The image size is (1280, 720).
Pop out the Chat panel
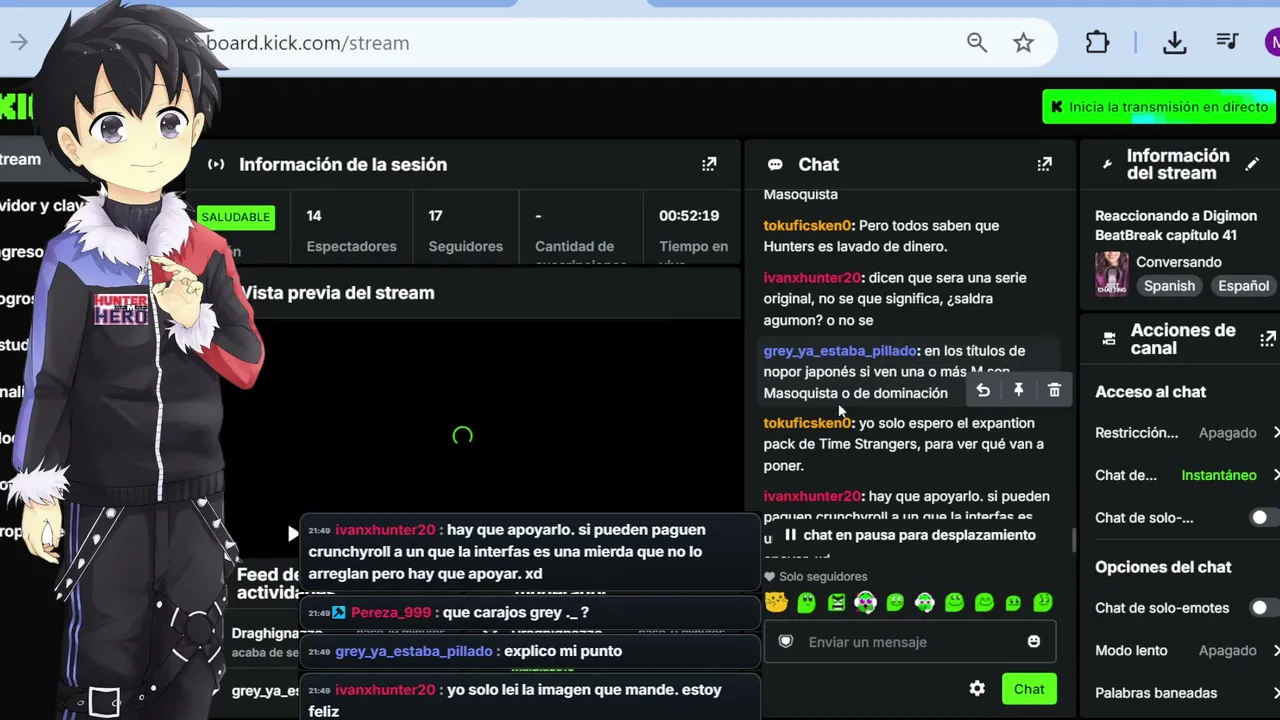(x=1044, y=164)
